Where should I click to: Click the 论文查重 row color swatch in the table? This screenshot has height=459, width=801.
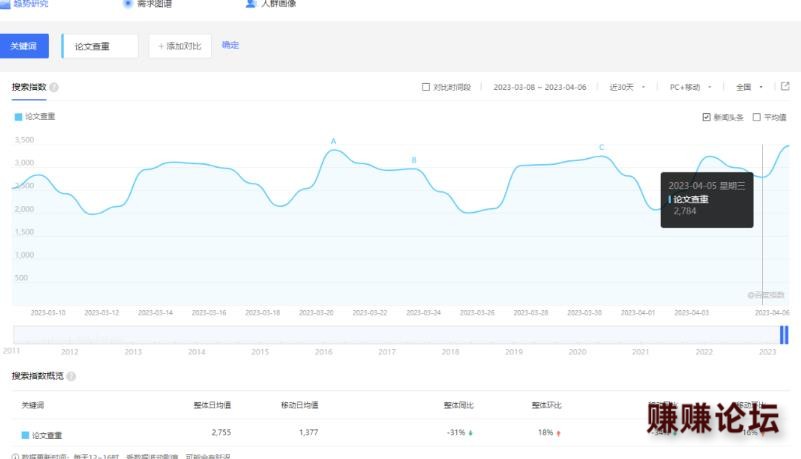point(25,436)
